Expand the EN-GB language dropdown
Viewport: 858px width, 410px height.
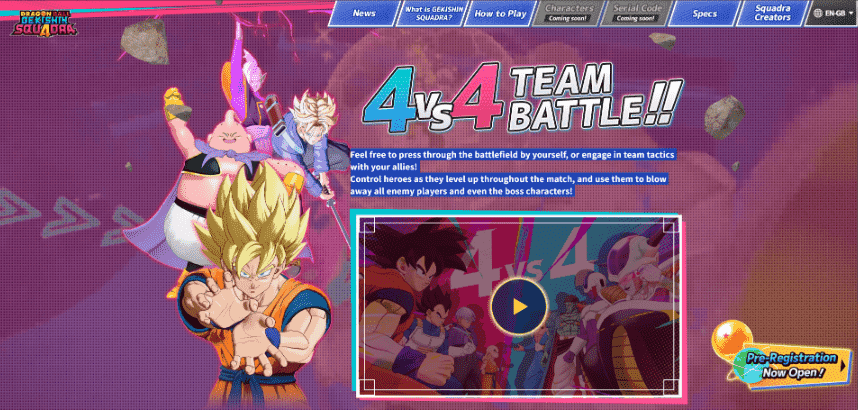831,14
